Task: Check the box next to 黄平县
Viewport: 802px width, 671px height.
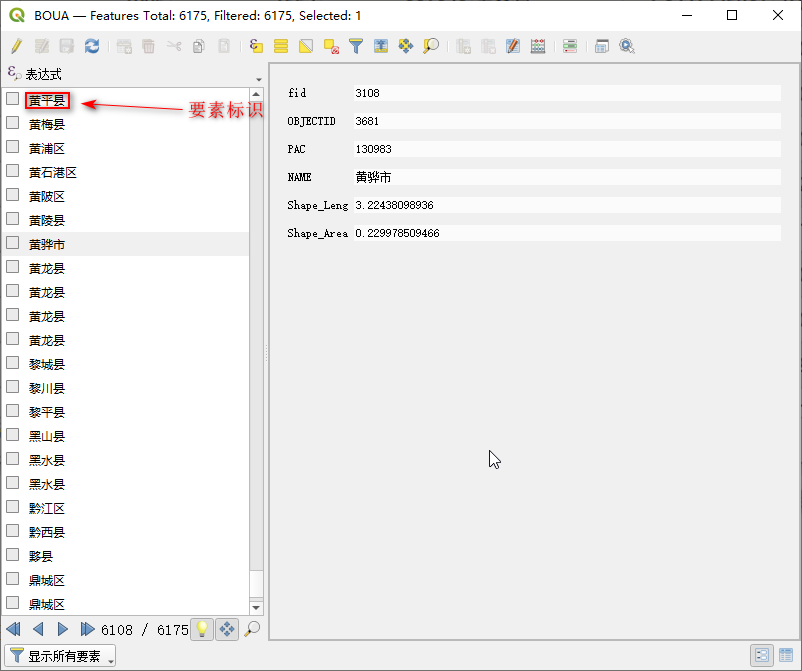Action: point(13,99)
